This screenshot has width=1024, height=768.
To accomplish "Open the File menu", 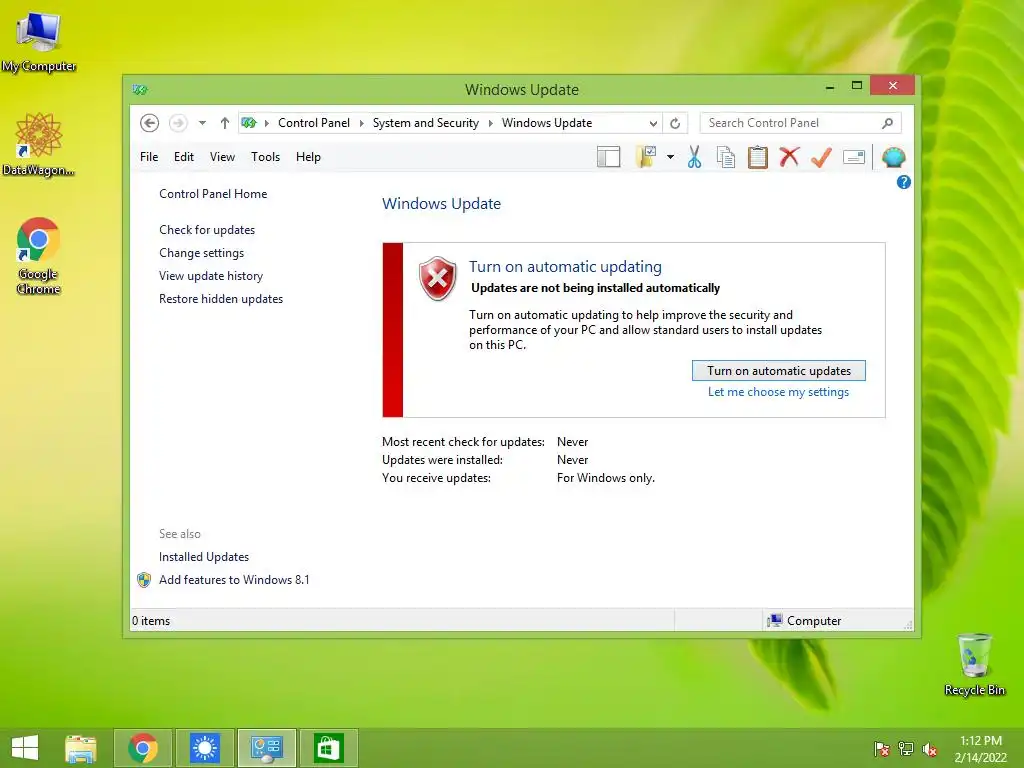I will (x=149, y=157).
